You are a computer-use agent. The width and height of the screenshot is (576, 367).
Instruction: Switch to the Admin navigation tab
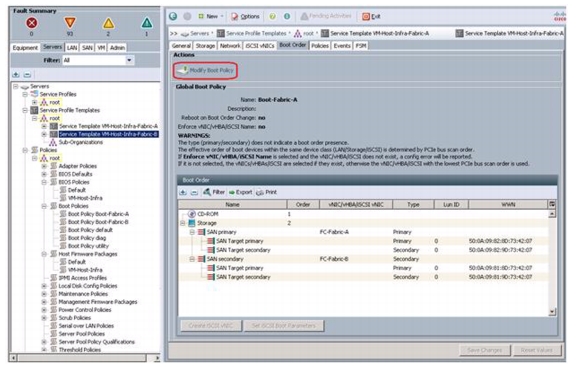117,47
